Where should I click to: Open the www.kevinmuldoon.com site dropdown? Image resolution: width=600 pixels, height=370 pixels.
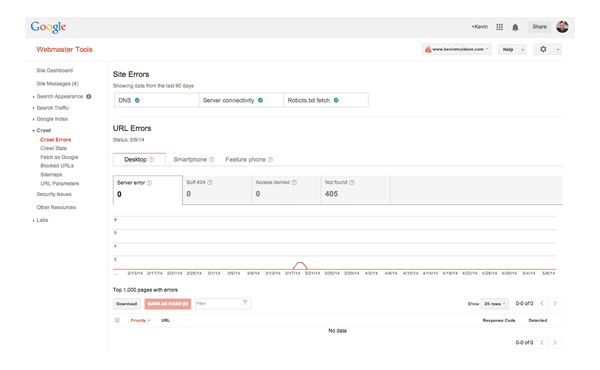click(x=457, y=49)
